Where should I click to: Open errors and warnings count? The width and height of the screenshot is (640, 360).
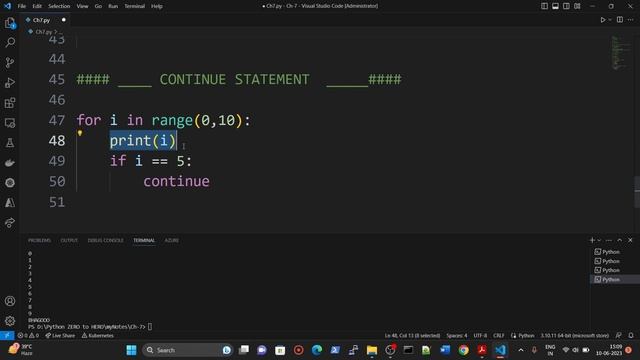(x=28, y=336)
